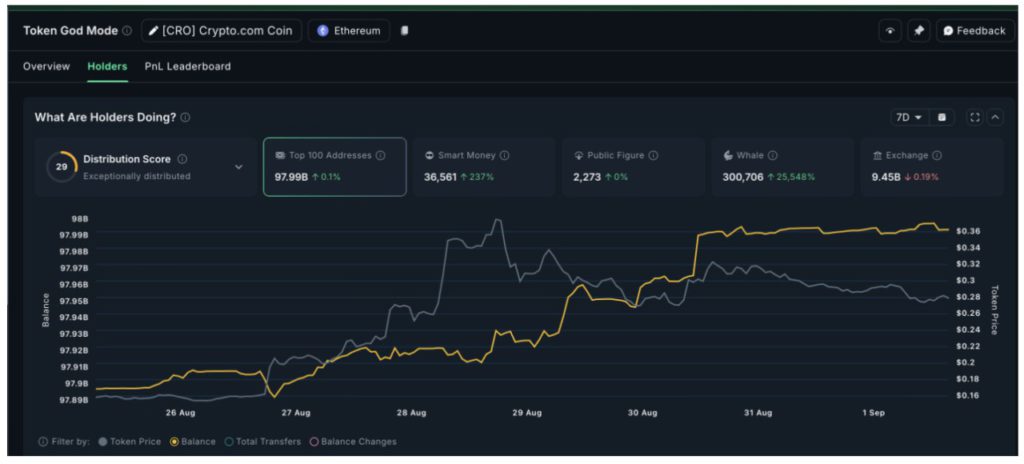
Task: Click the copy address icon next to Ethereum
Action: pyautogui.click(x=405, y=31)
